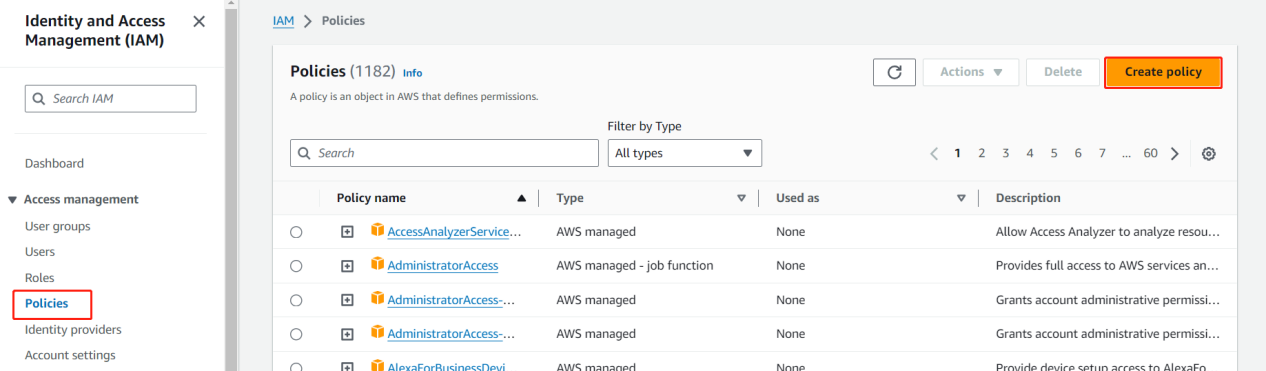Open the AdministratorAccess policy link

coord(443,266)
